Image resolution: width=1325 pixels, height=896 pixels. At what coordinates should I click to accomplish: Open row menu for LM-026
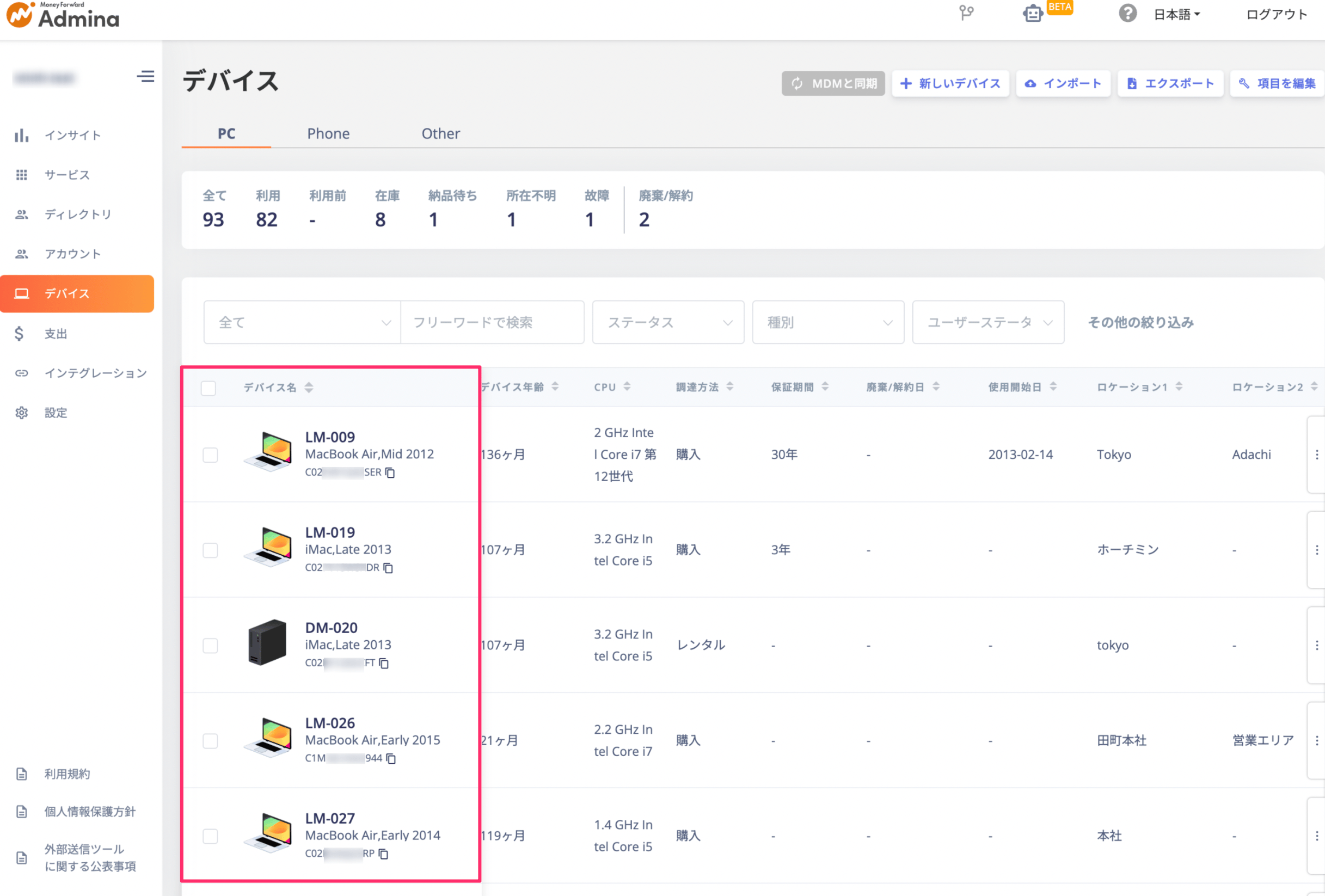pos(1316,740)
